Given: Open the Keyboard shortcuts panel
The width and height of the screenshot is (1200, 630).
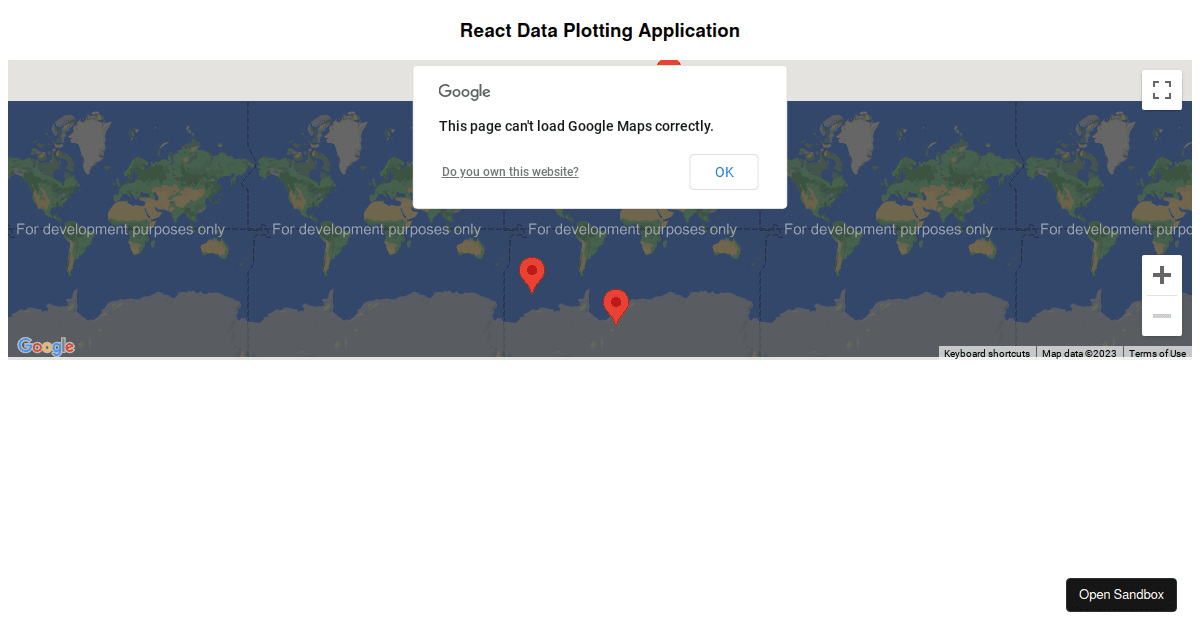Looking at the screenshot, I should tap(986, 353).
